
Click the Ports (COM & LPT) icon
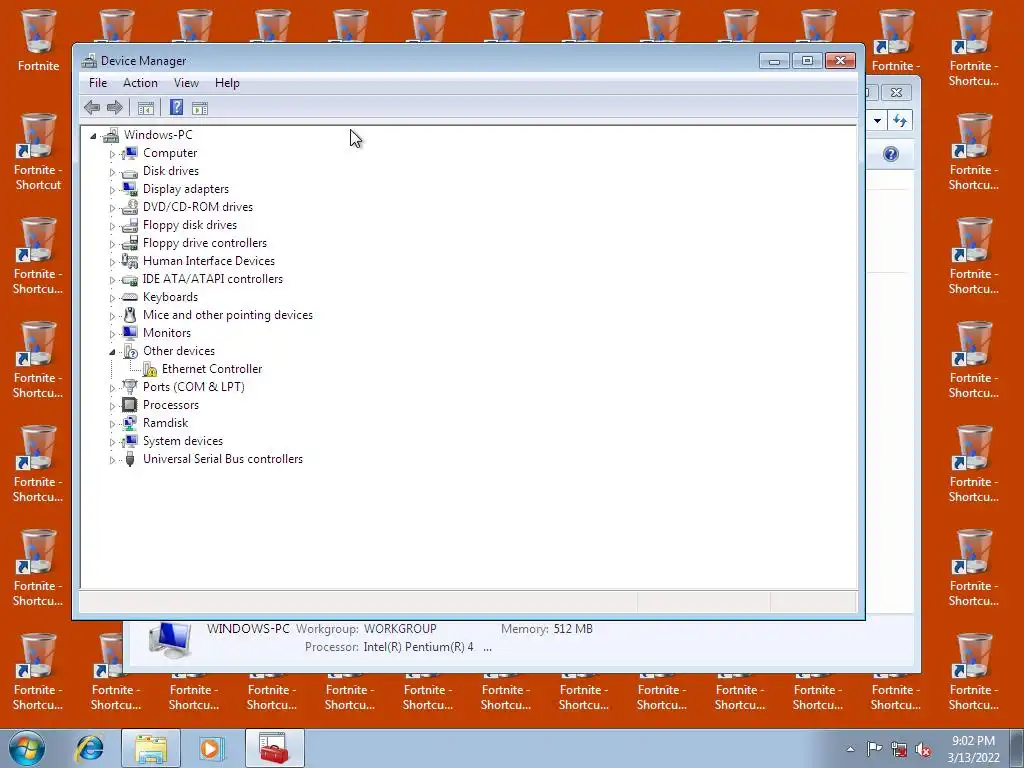(129, 387)
